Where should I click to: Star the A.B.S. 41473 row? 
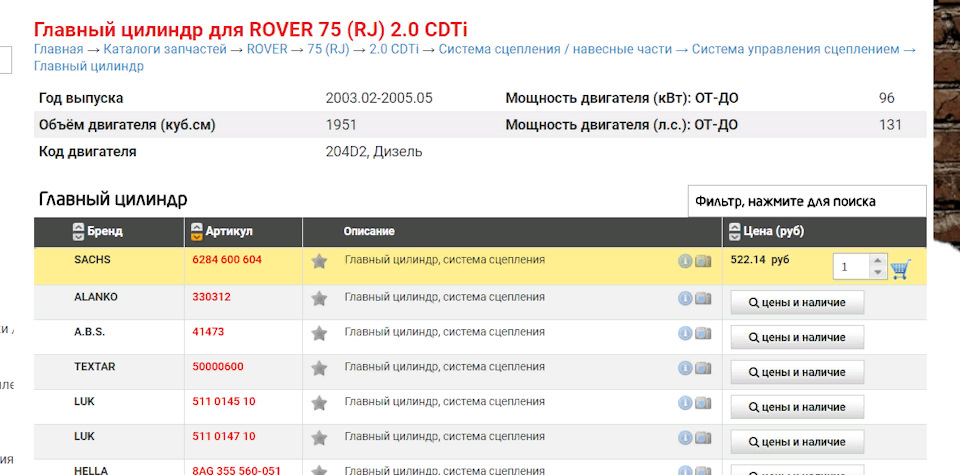click(319, 334)
